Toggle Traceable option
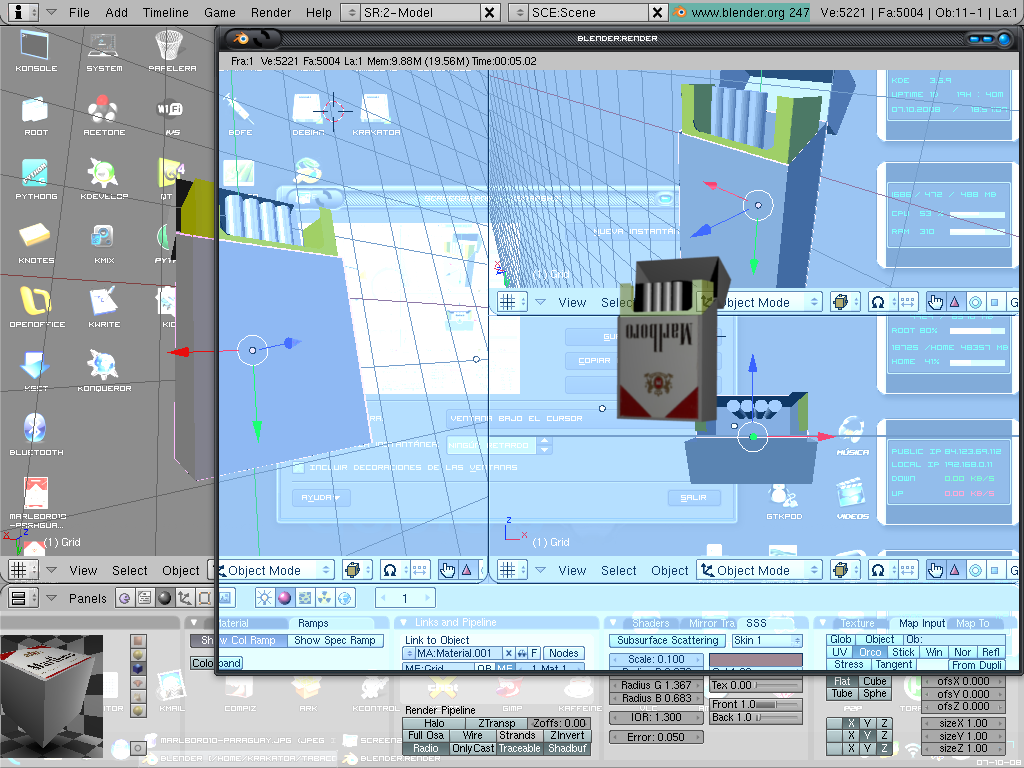Image resolution: width=1024 pixels, height=768 pixels. pyautogui.click(x=519, y=748)
